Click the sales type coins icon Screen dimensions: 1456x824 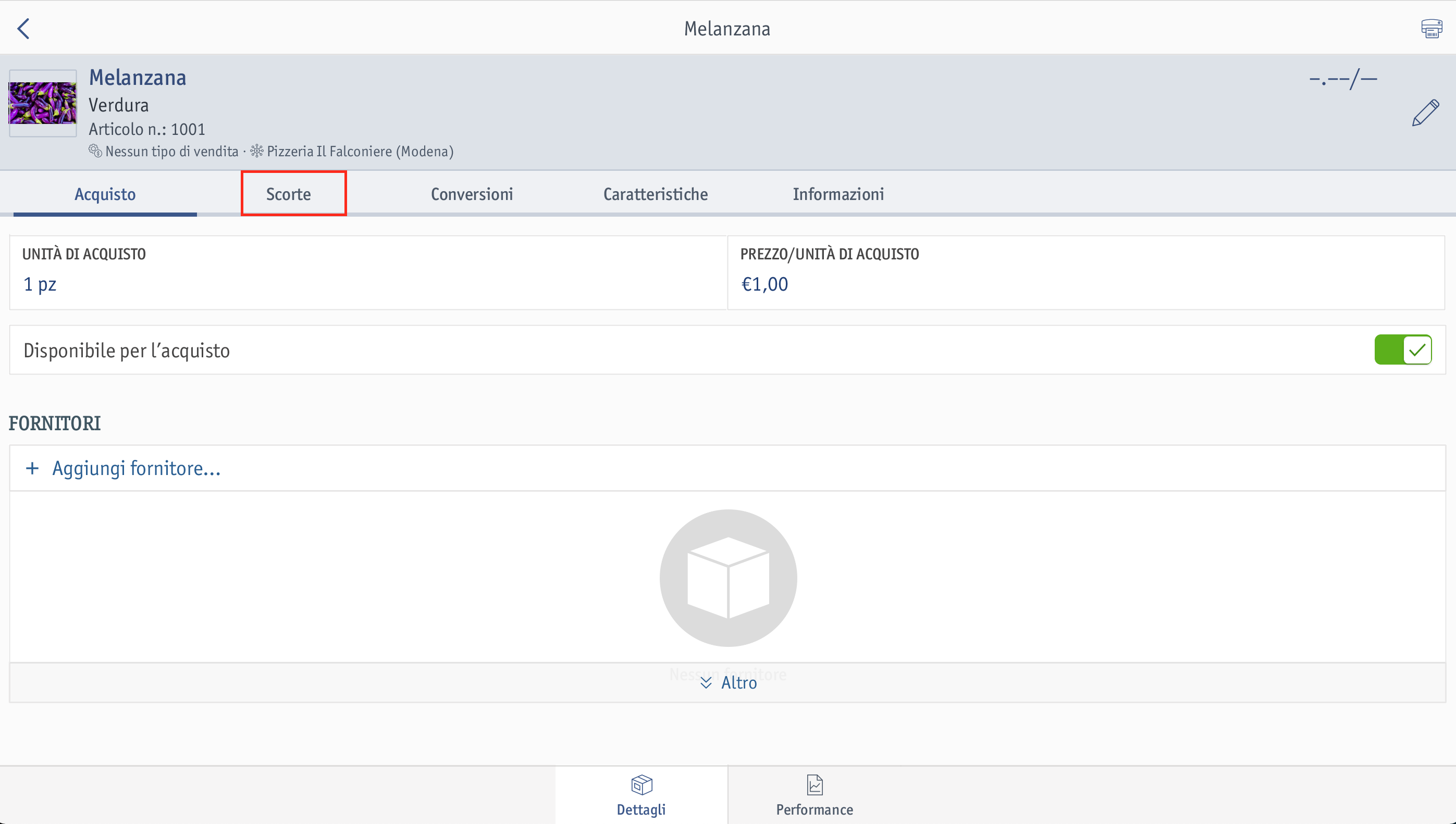coord(95,151)
